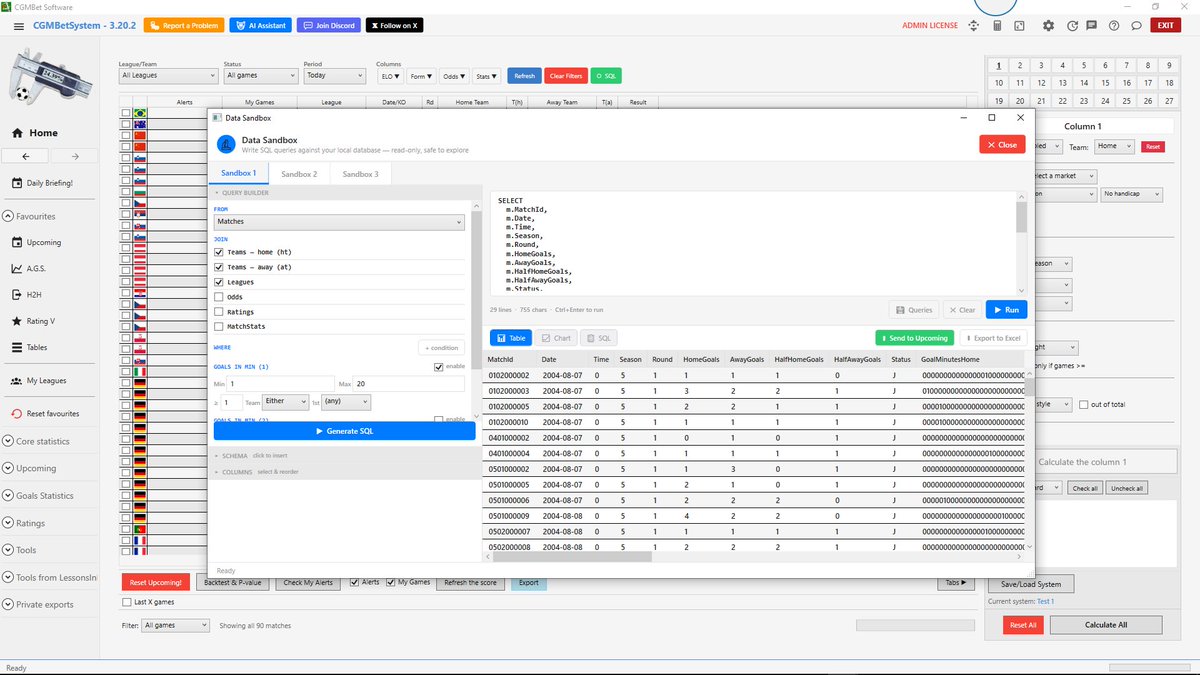Expand the Core statistics sidebar section
The width and height of the screenshot is (1200, 675).
coord(37,441)
